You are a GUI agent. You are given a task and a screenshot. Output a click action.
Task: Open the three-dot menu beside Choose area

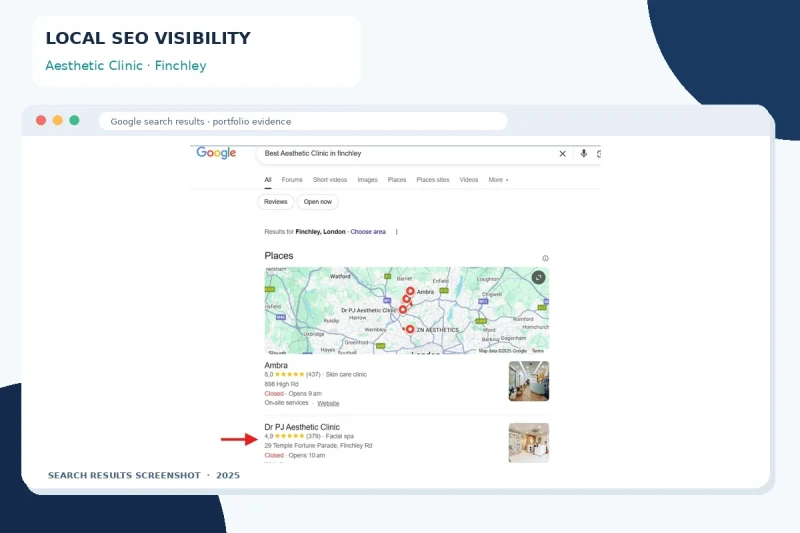[396, 232]
